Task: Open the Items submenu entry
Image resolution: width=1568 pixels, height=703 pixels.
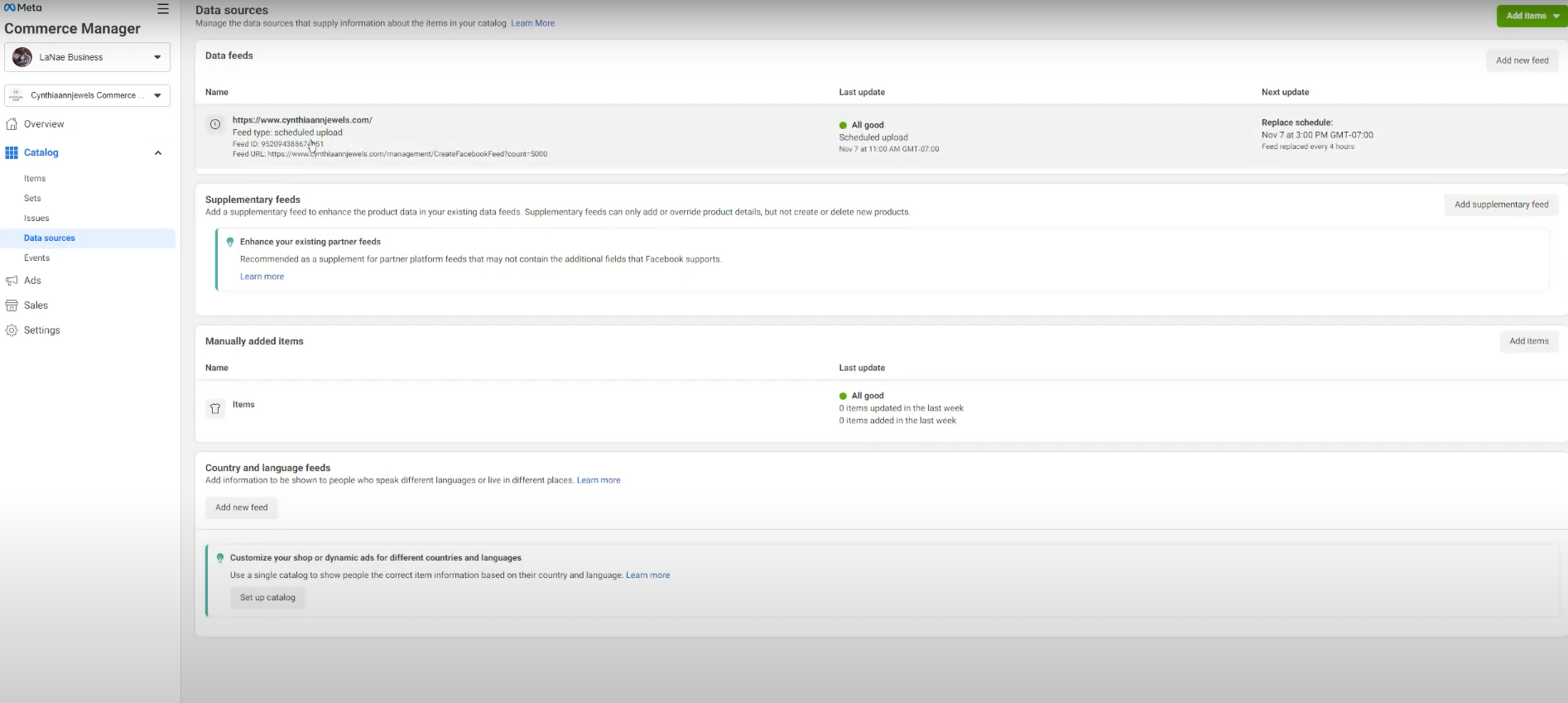Action: [35, 179]
